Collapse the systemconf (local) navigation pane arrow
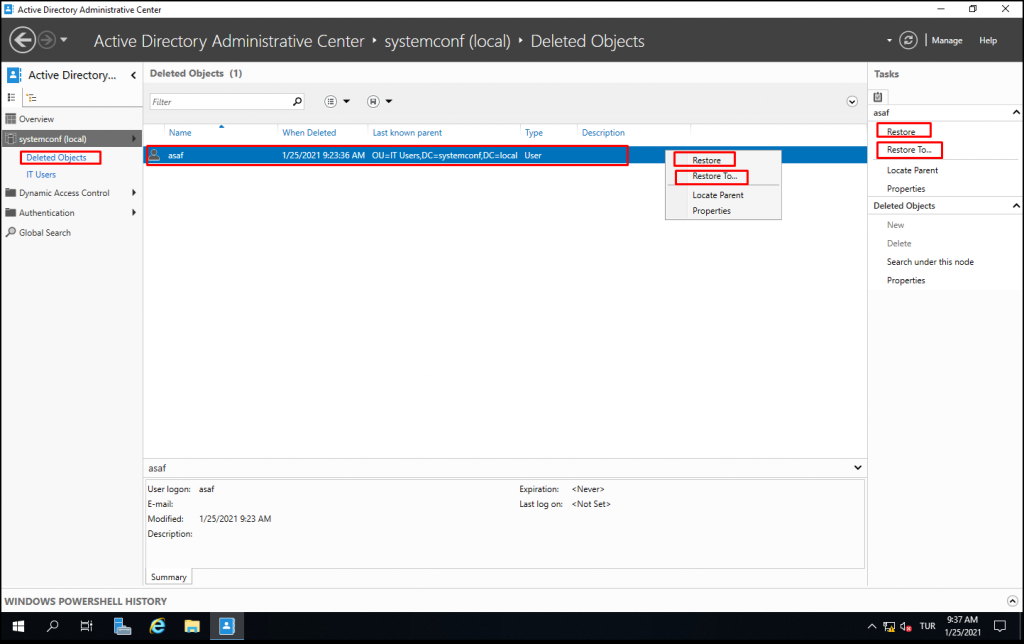This screenshot has width=1024, height=644. [x=133, y=138]
